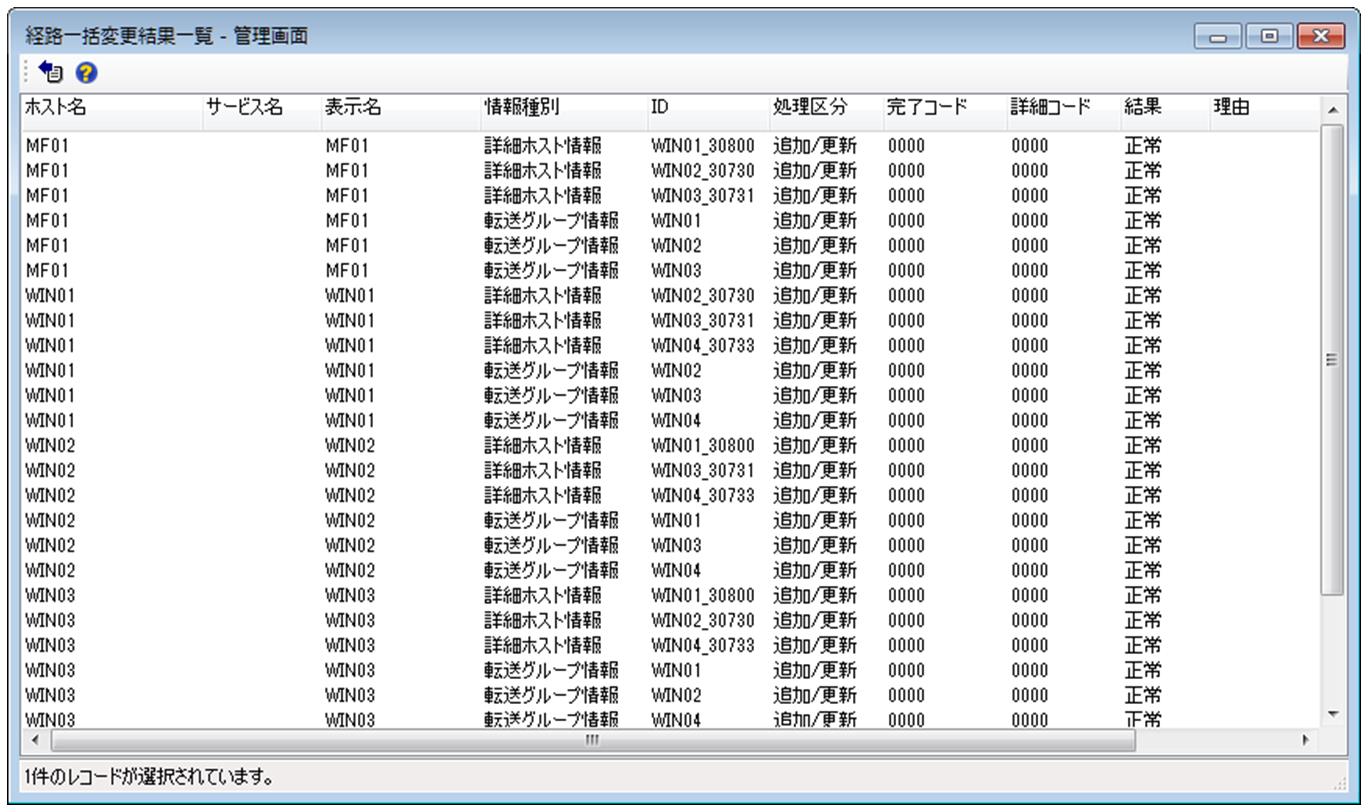Select WIN03 host row with ID WIN01_30800
The height and width of the screenshot is (812, 1368).
671,595
